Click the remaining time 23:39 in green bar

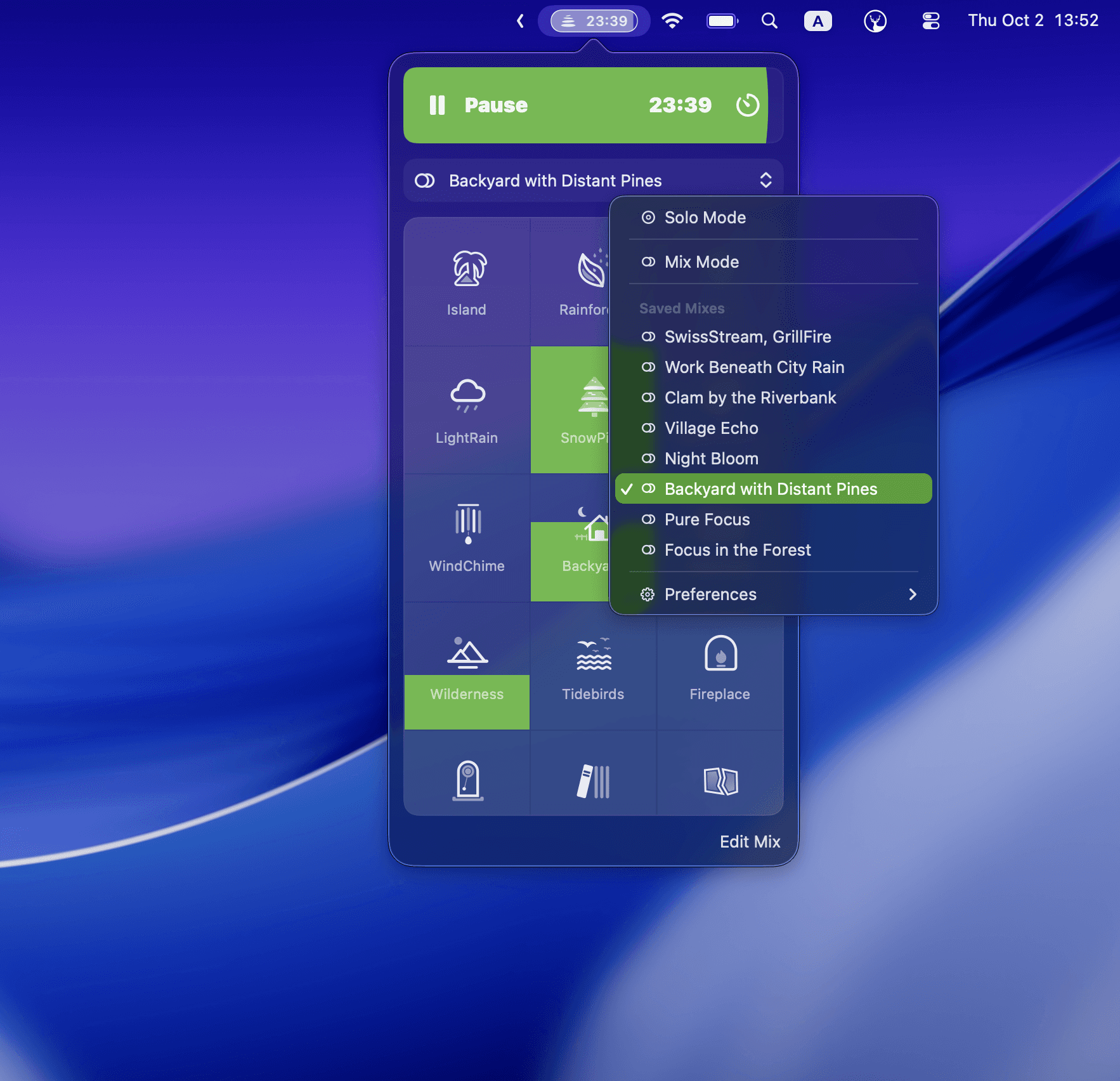coord(680,105)
